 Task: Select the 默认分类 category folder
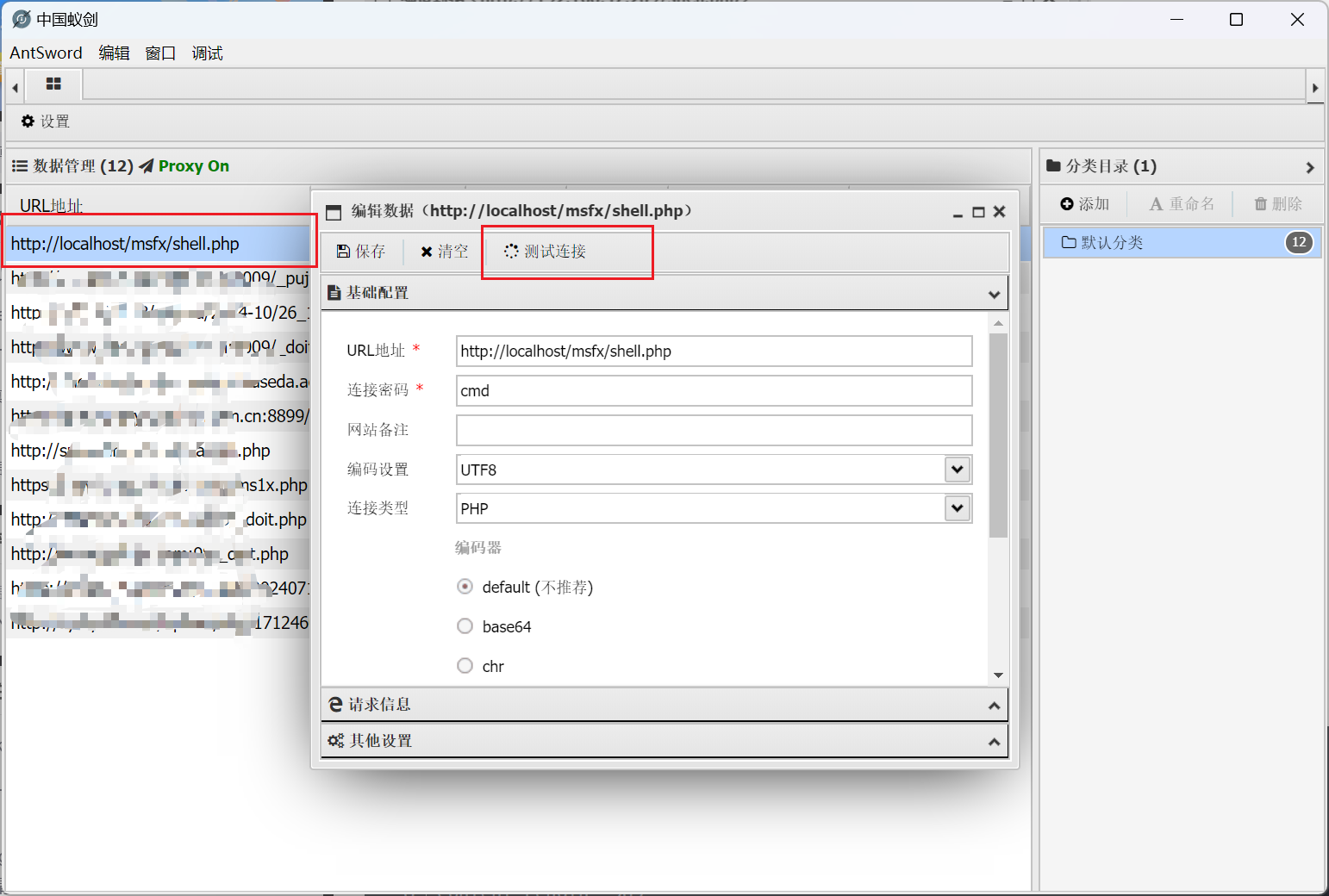pyautogui.click(x=1112, y=243)
